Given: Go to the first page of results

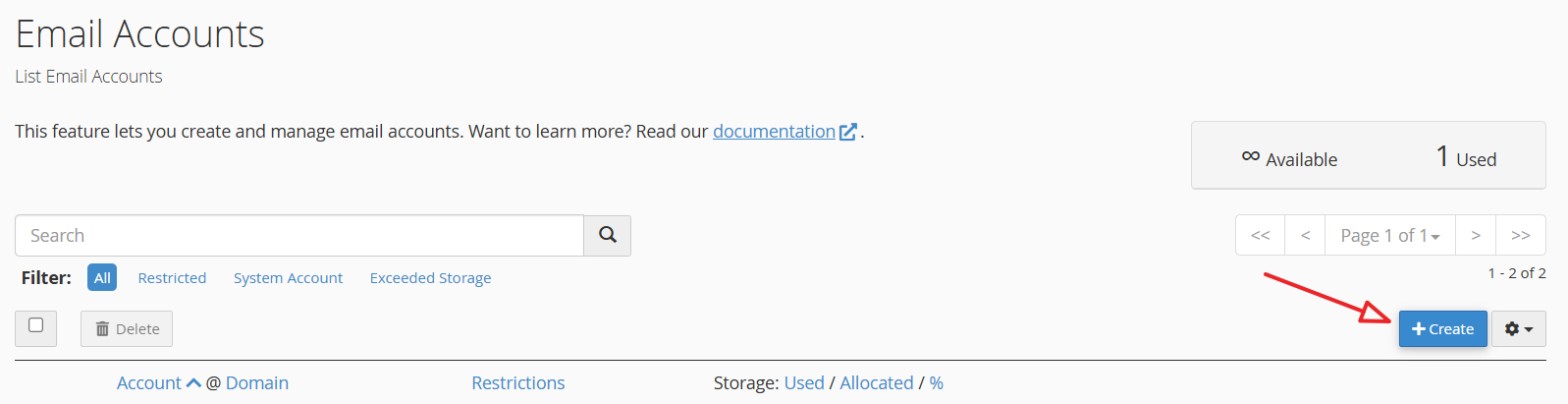Looking at the screenshot, I should [x=1260, y=235].
